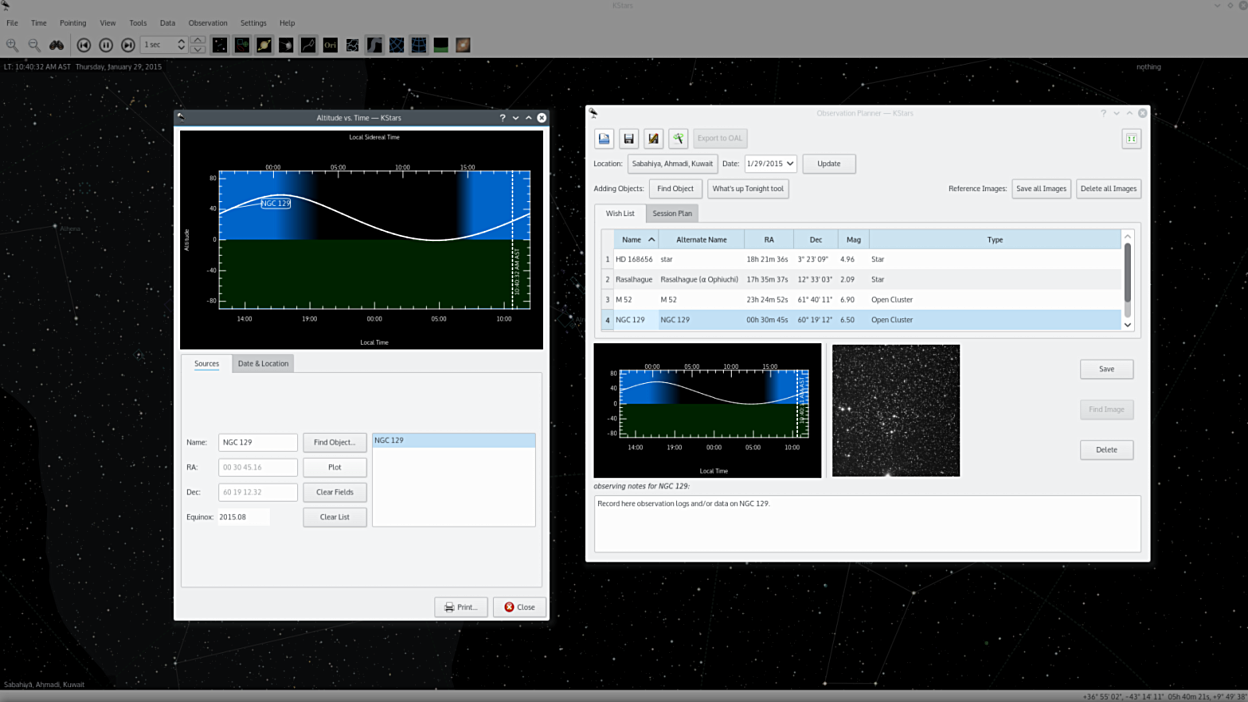Toggle constellation names (Ori) display
1248x702 pixels.
[x=330, y=45]
